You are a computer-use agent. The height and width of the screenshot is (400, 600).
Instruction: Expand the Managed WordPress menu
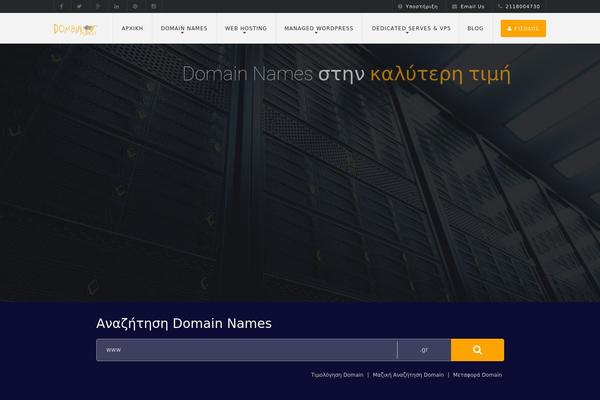[x=319, y=28]
